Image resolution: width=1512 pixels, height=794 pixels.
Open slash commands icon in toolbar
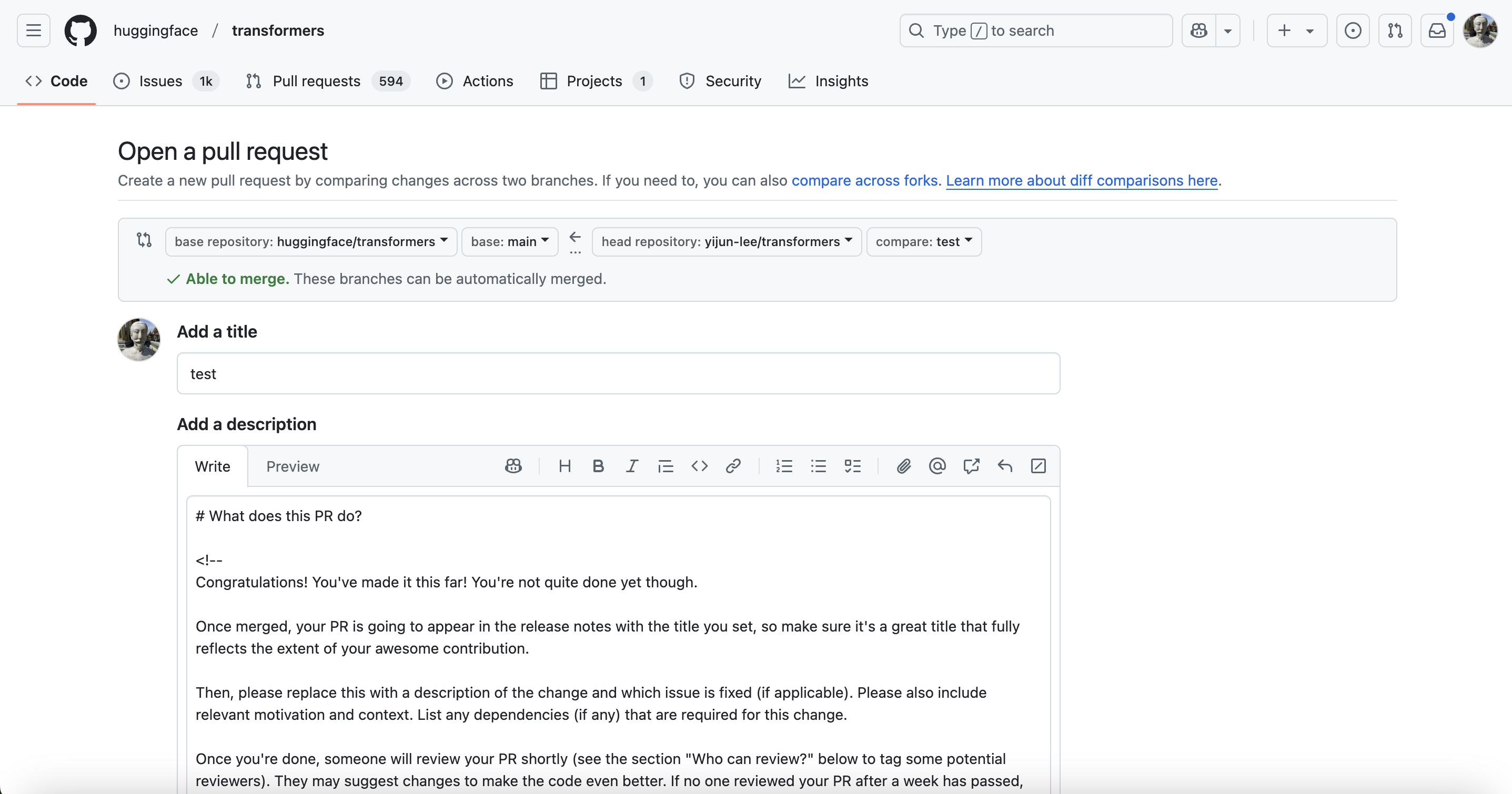point(1039,466)
